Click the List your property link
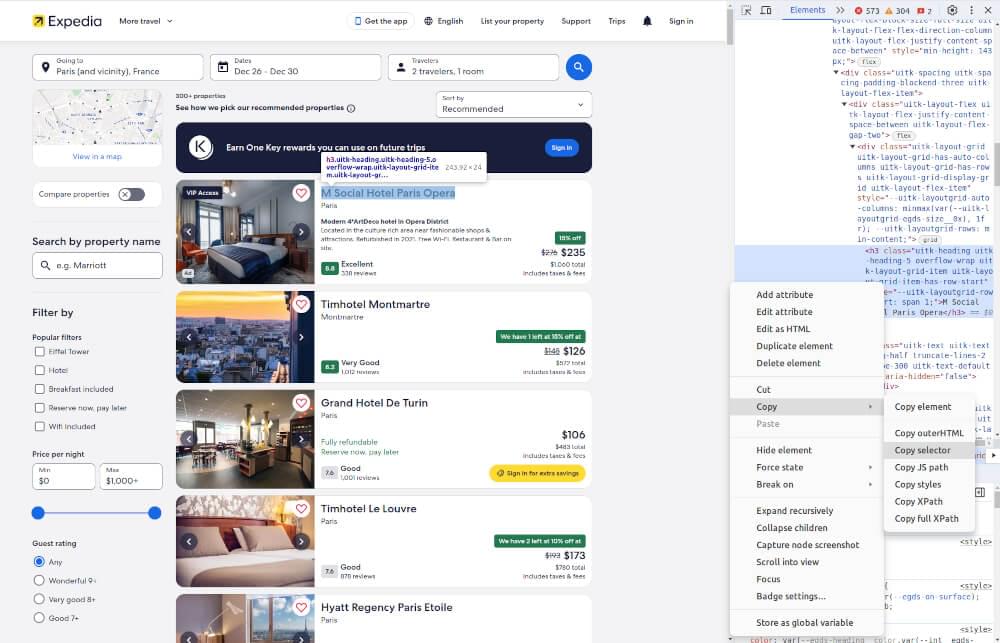Screen dimensions: 1000x643 [x=512, y=20]
